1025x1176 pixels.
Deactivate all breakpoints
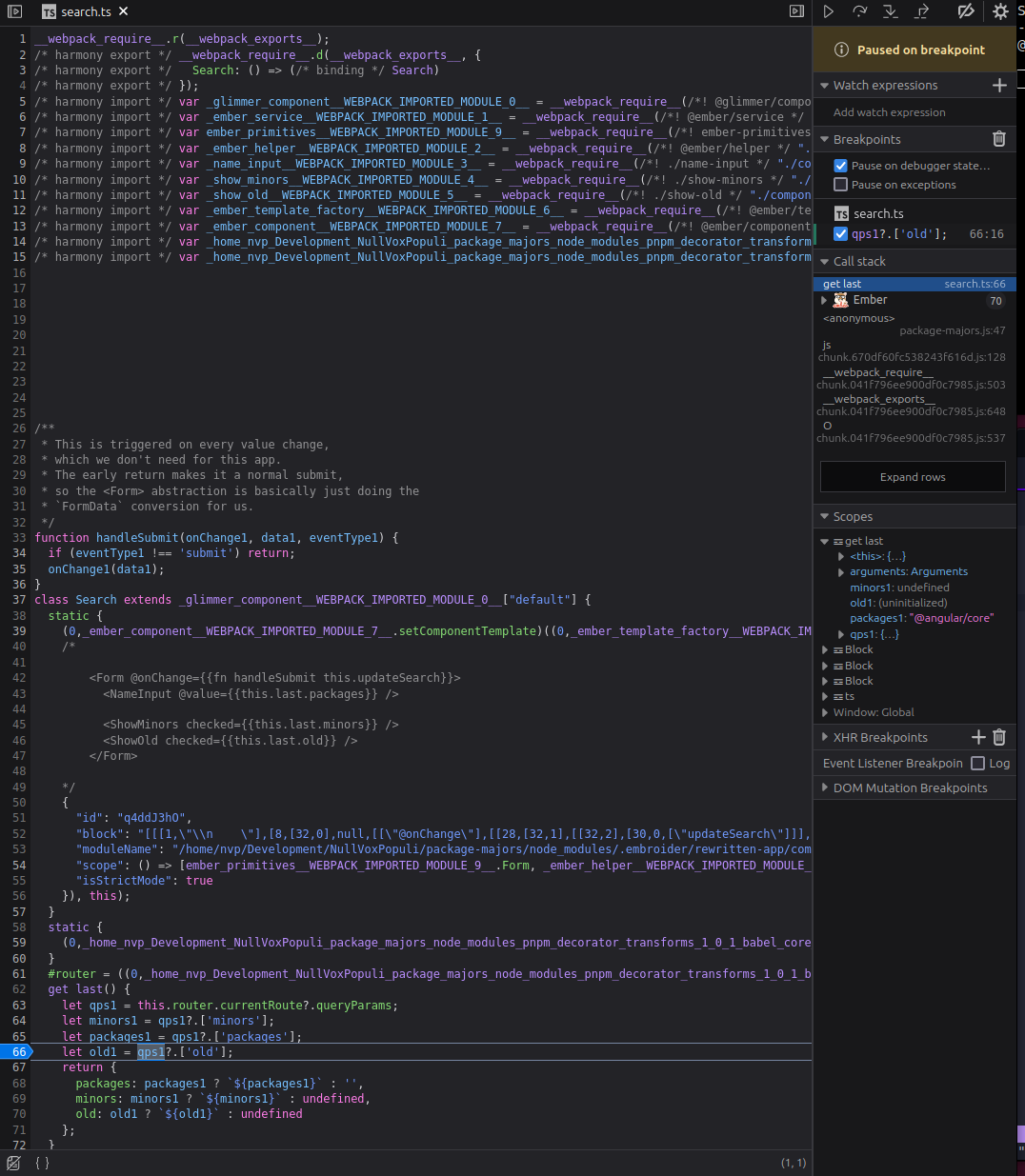[965, 11]
